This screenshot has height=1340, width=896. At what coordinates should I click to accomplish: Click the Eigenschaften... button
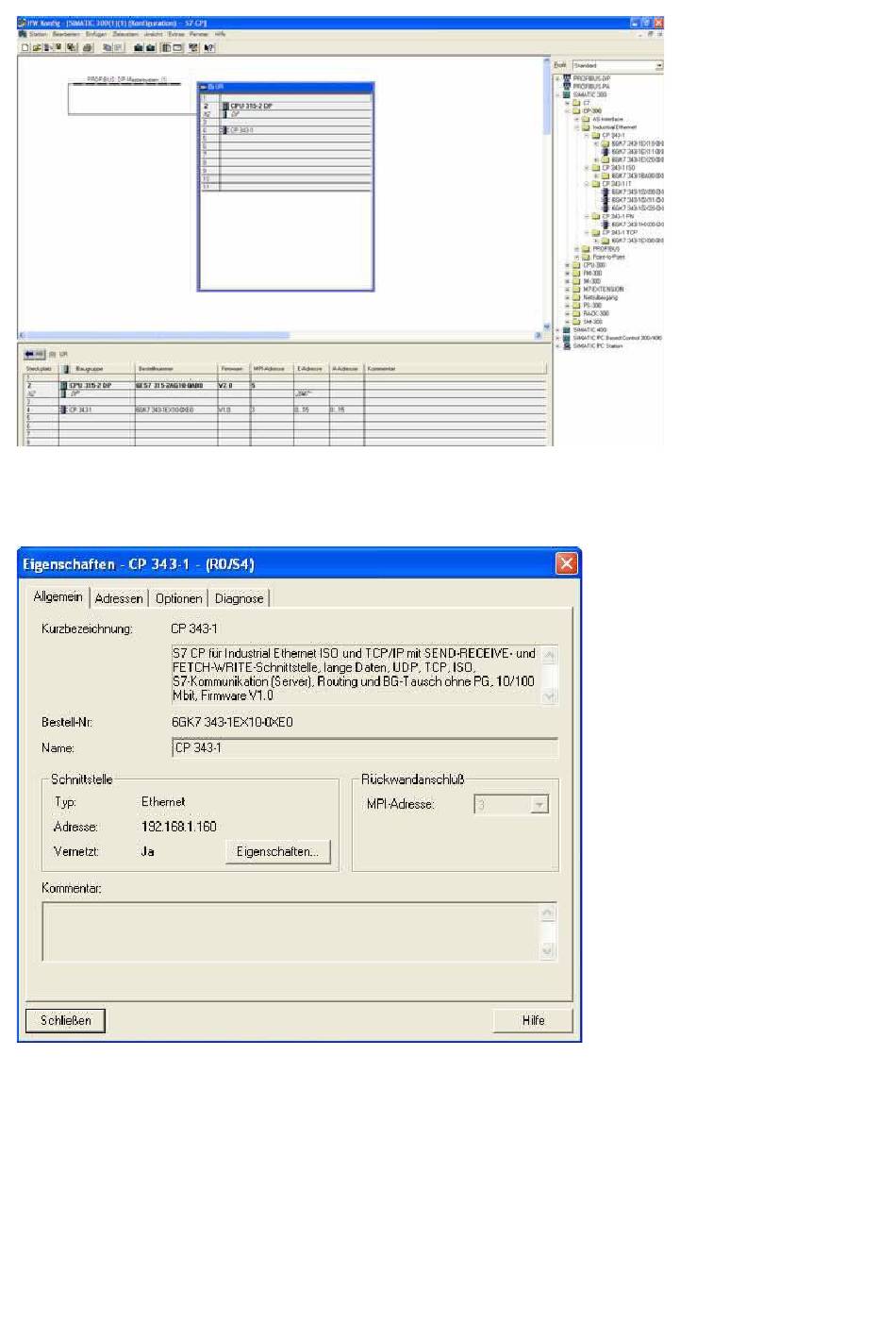click(278, 851)
